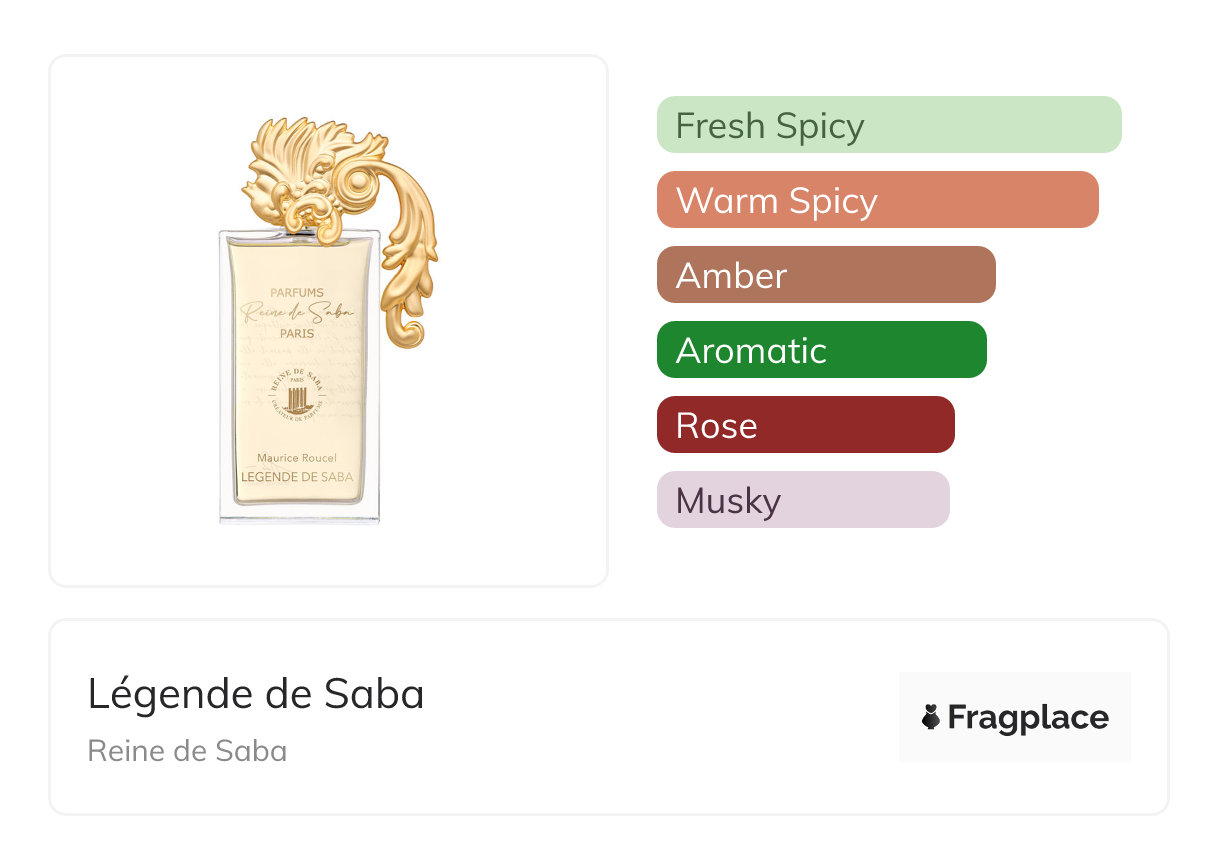The height and width of the screenshot is (864, 1218).
Task: Click the script Reine de Saba signature
Action: (x=297, y=313)
